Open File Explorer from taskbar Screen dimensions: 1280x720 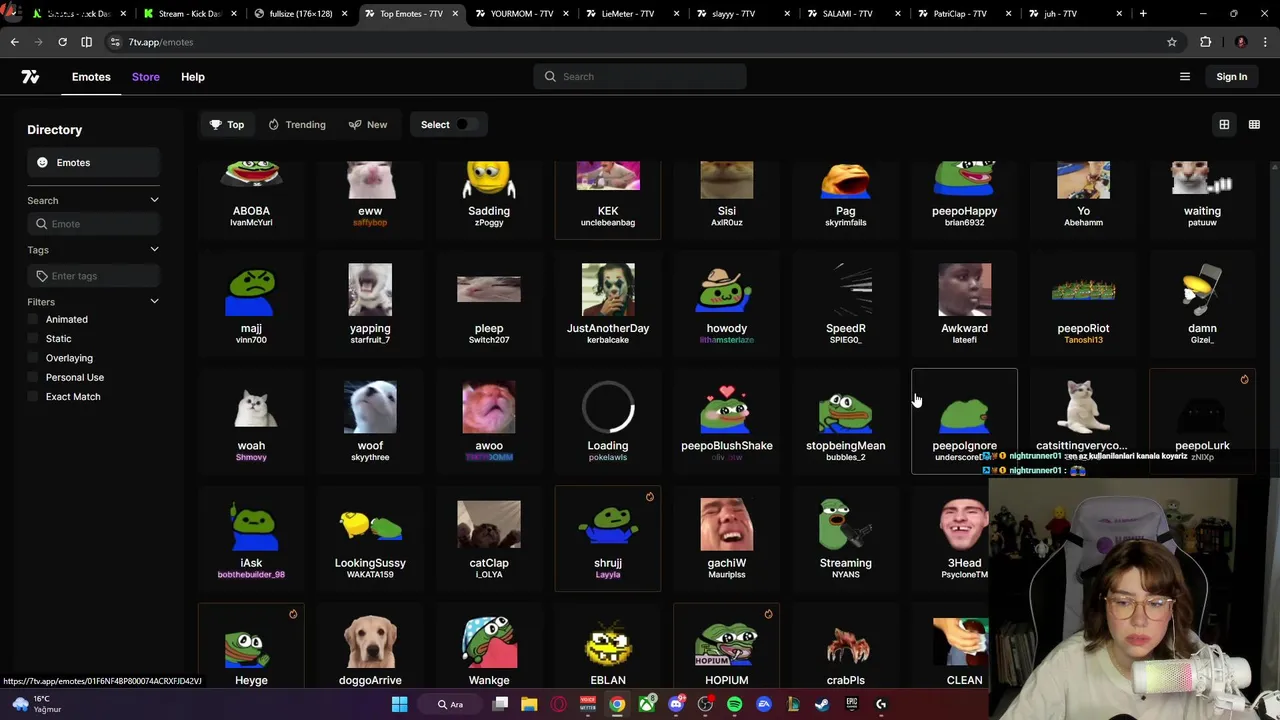tap(529, 704)
